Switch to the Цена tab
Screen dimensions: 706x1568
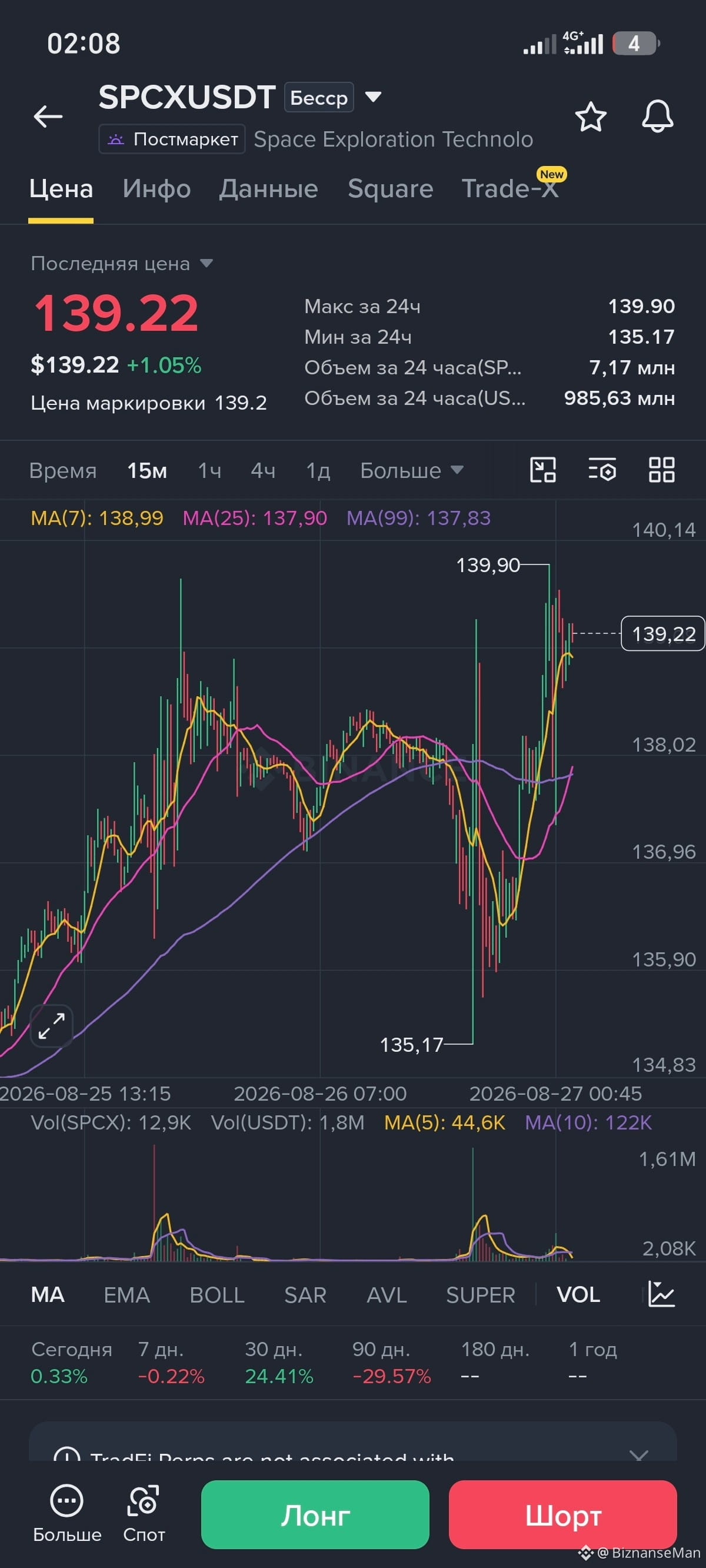61,189
